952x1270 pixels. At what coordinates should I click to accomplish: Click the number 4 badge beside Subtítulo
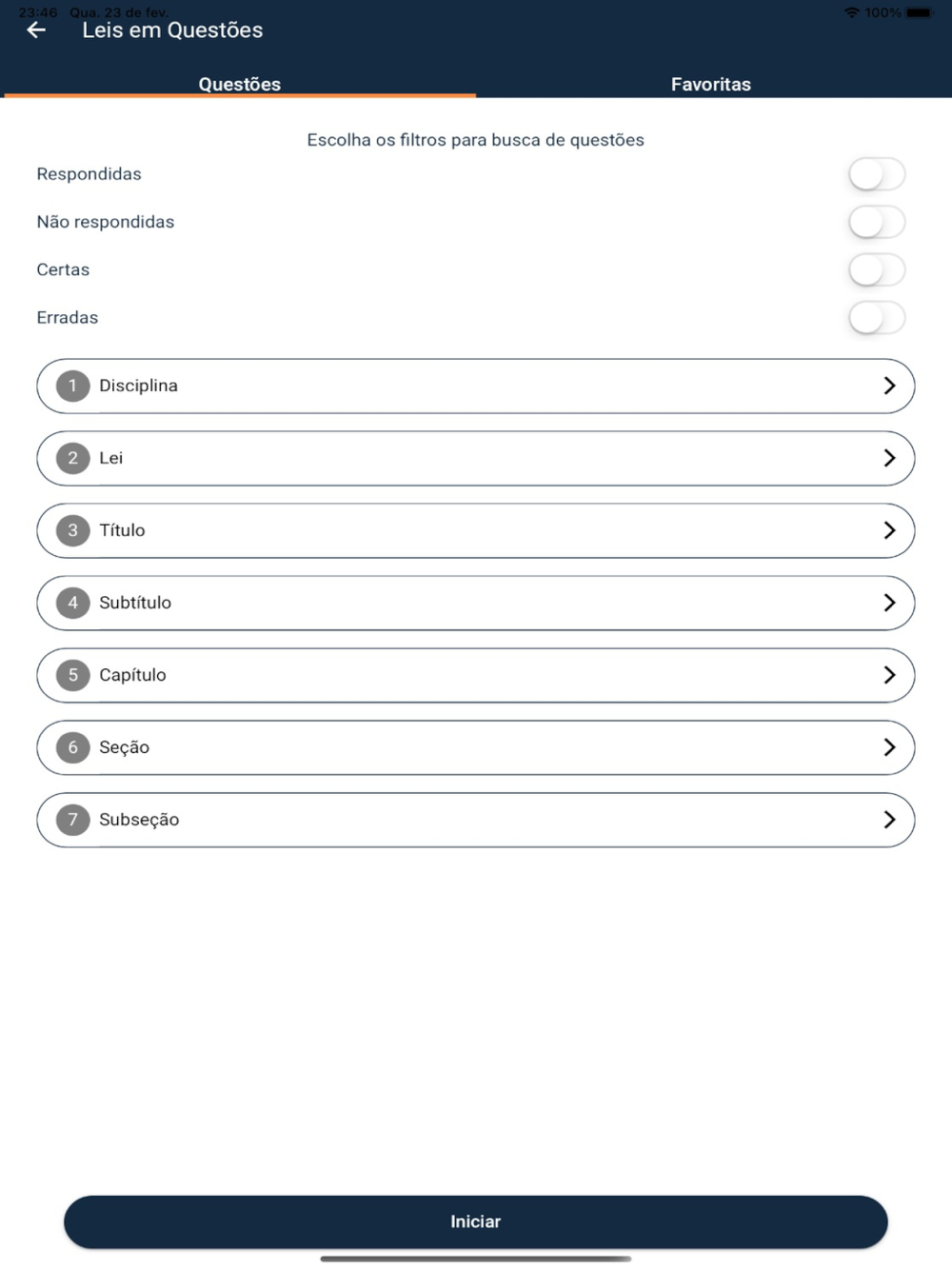(x=72, y=603)
